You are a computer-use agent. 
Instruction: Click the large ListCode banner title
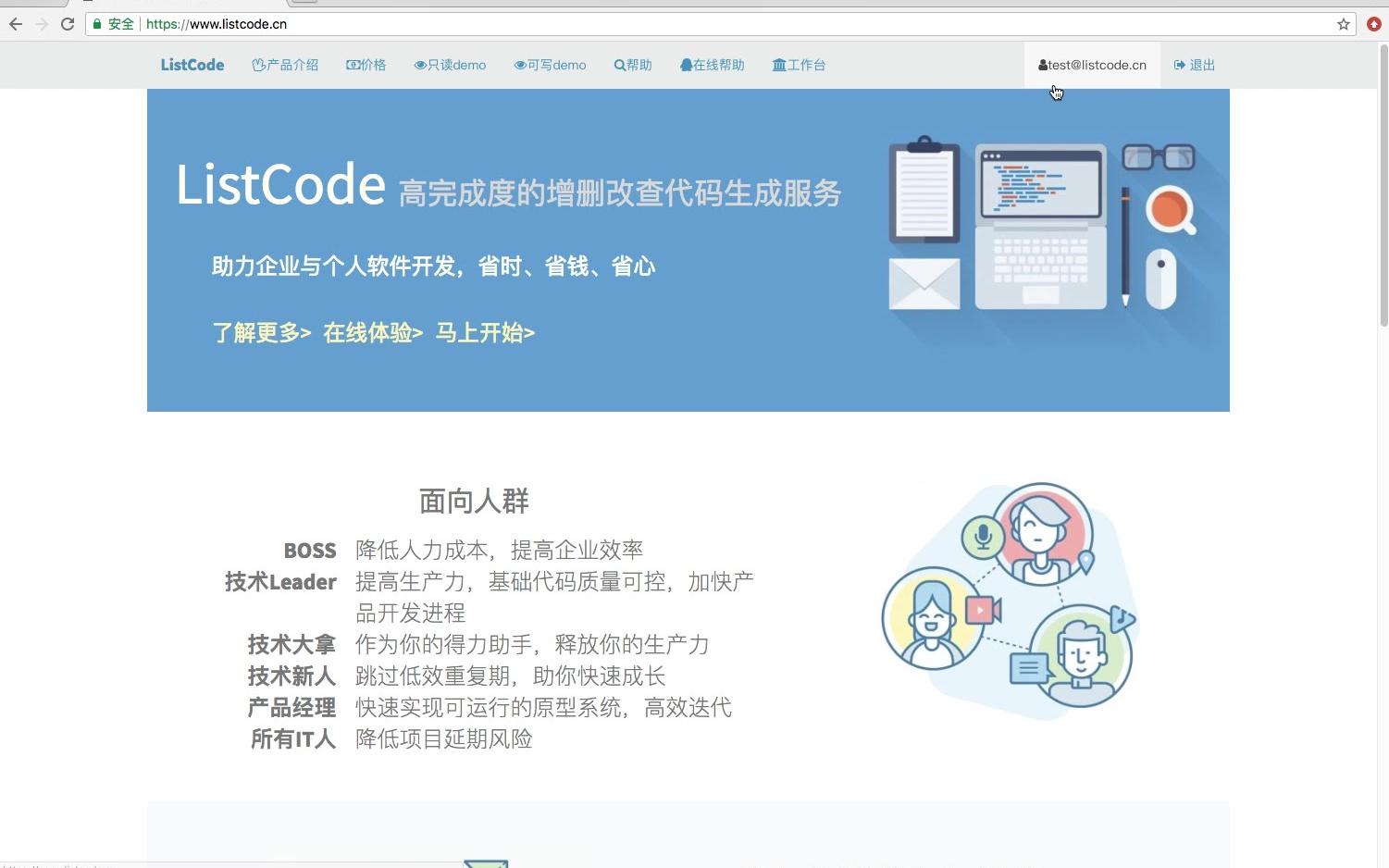pyautogui.click(x=280, y=184)
